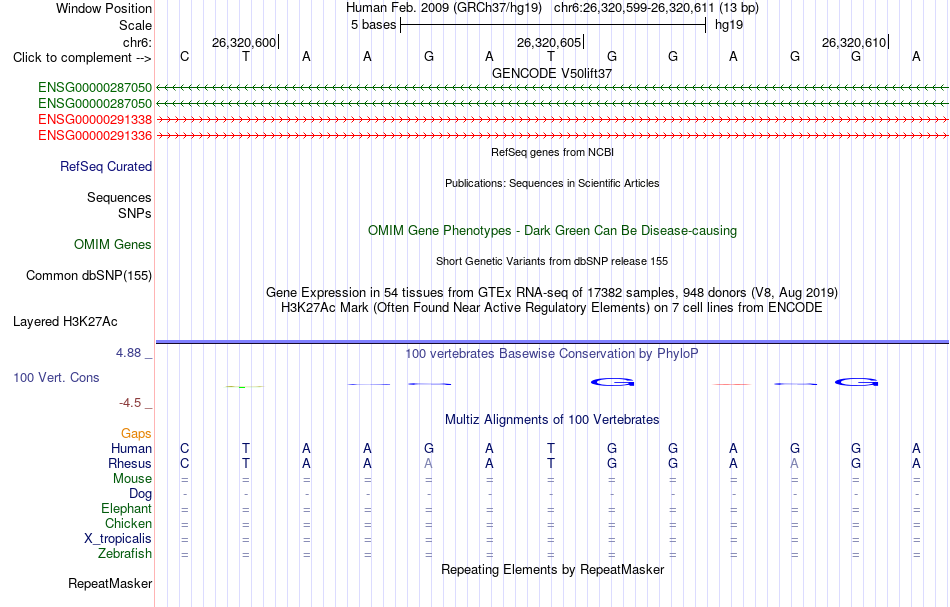The image size is (950, 607).
Task: Open the ENSG00000291338 gene label
Action: (95, 119)
